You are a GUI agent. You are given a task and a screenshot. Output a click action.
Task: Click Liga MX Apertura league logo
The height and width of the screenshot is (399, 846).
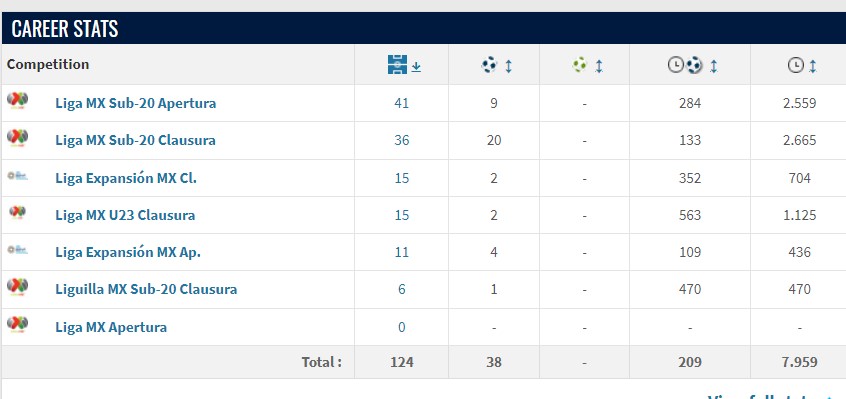(x=17, y=324)
